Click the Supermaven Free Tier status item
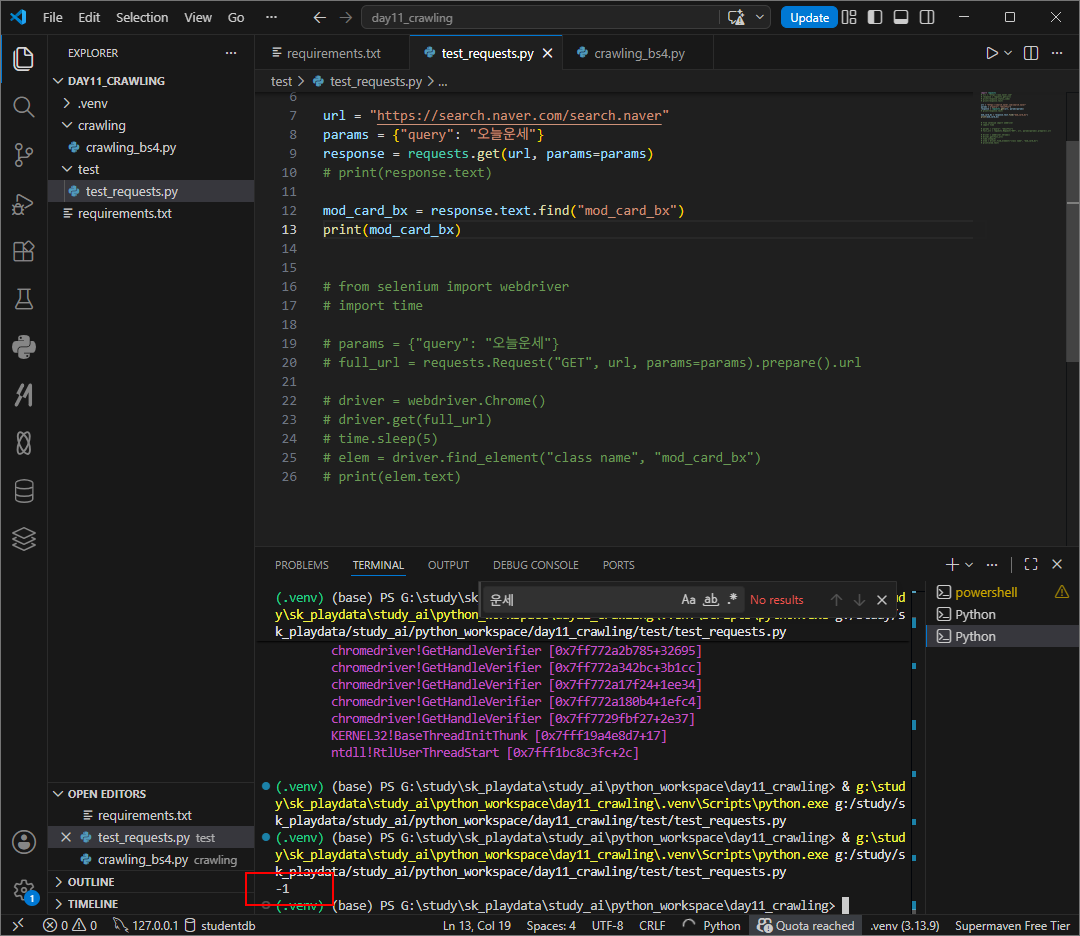The height and width of the screenshot is (936, 1080). tap(1012, 926)
